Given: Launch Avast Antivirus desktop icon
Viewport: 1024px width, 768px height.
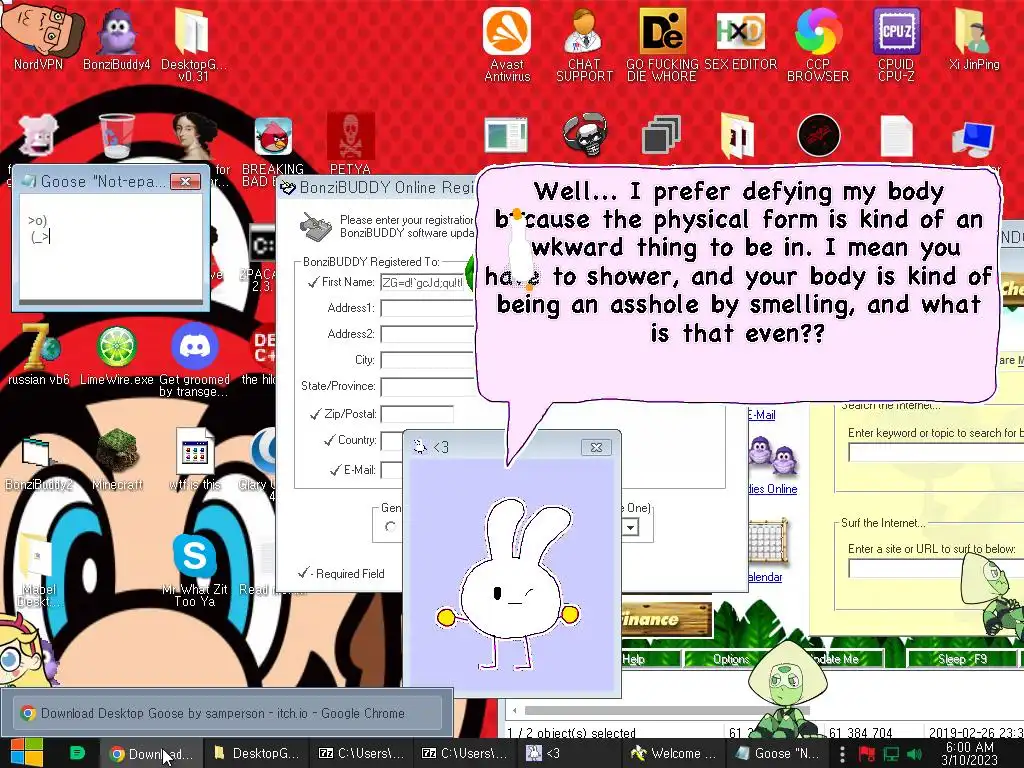Looking at the screenshot, I should (x=507, y=42).
